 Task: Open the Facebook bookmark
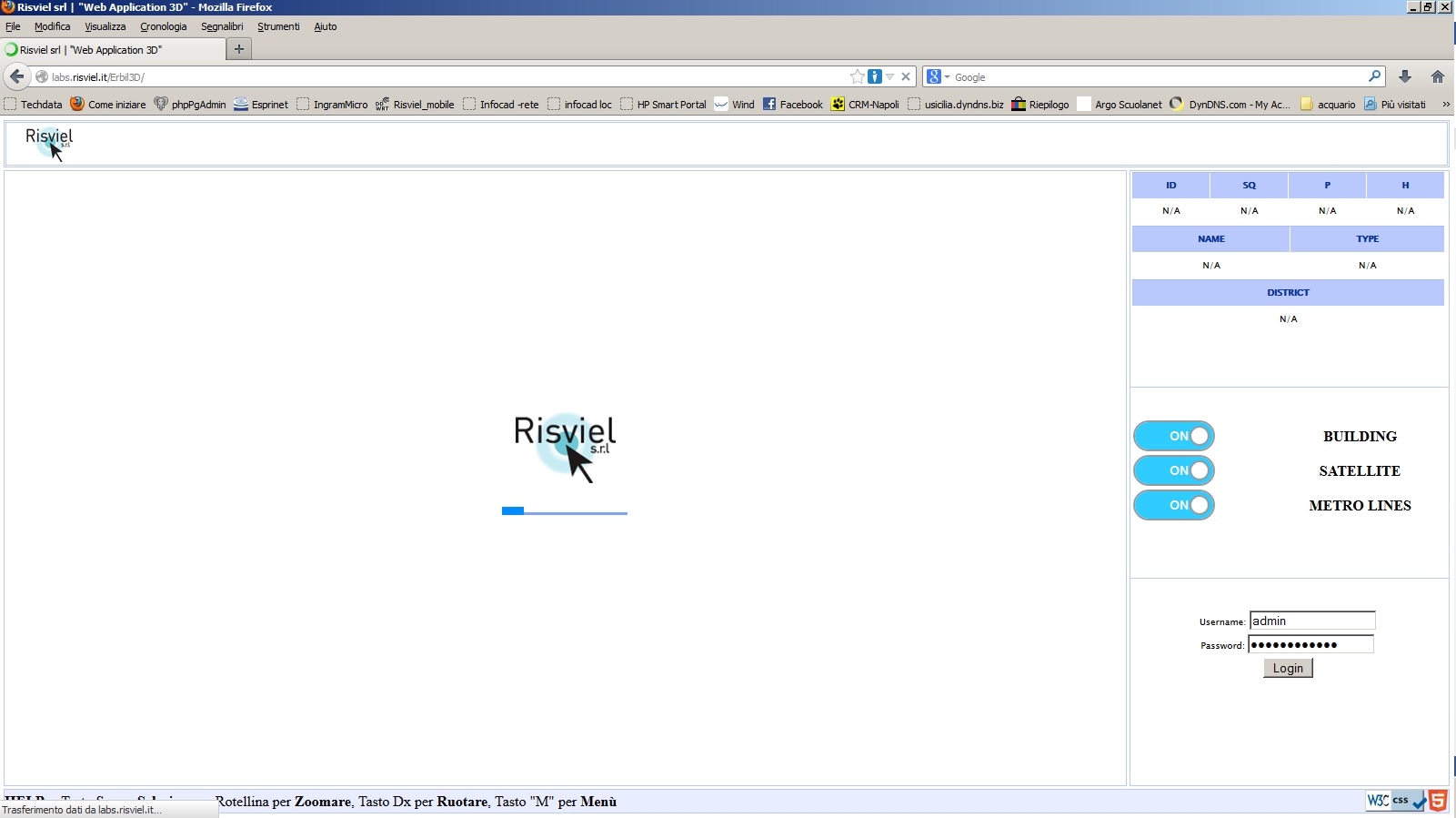coord(792,105)
